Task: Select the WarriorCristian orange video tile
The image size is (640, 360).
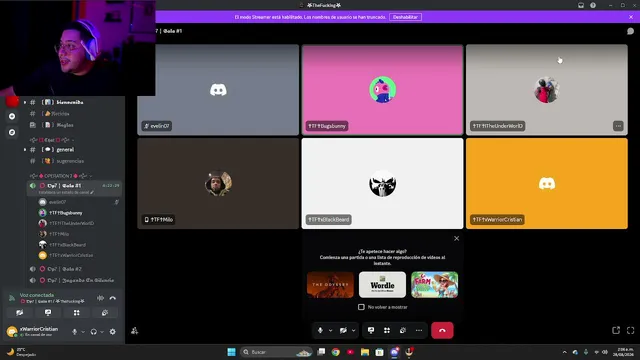Action: point(547,183)
